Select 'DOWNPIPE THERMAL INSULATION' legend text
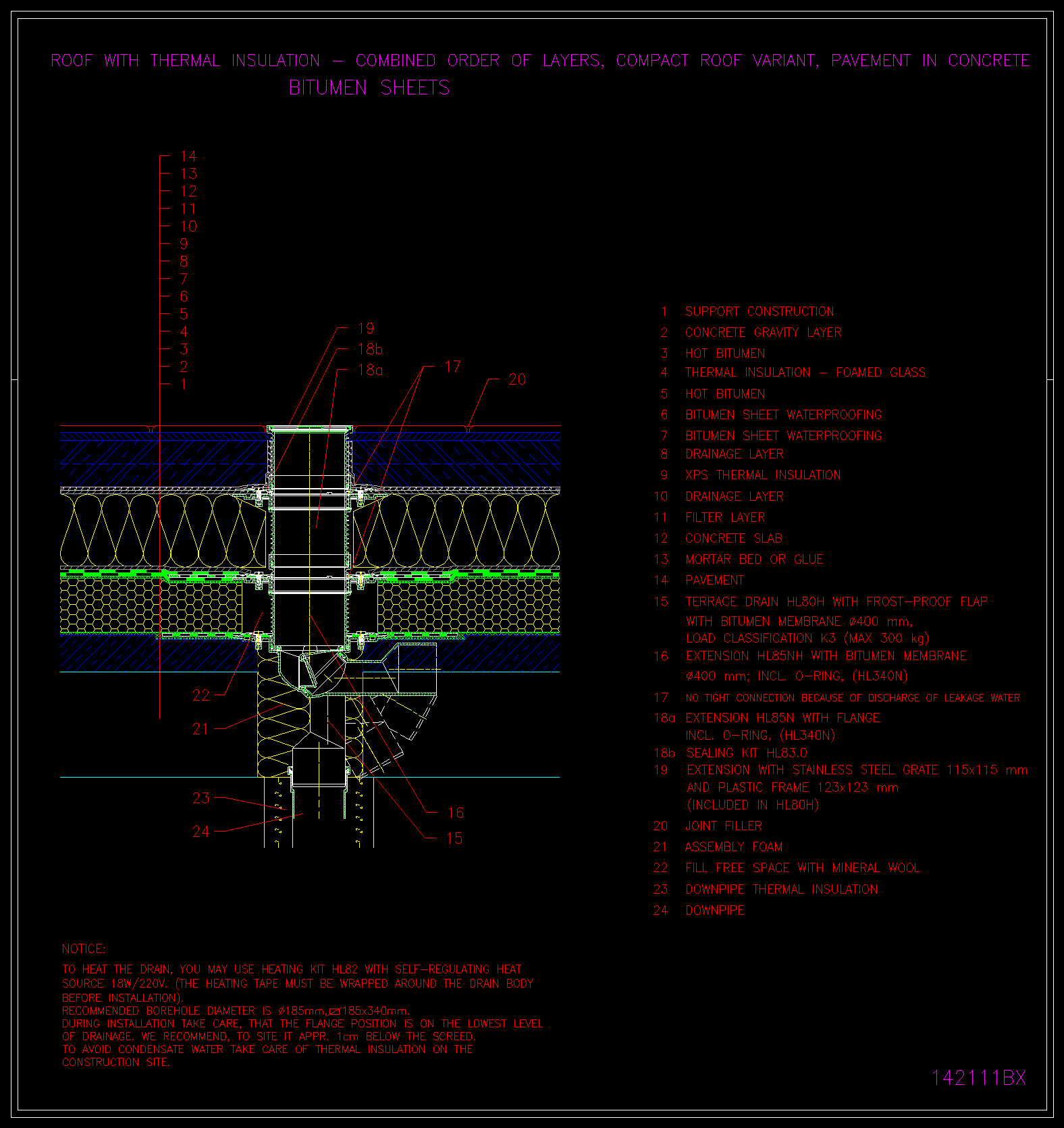1064x1128 pixels. [x=782, y=889]
